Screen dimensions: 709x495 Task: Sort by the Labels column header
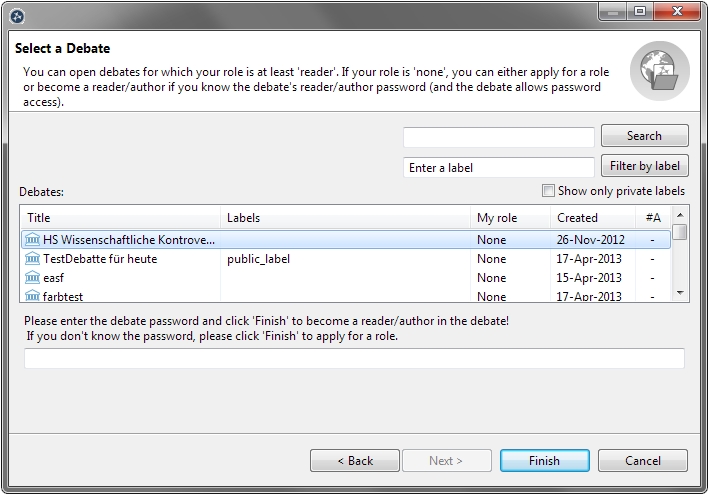[x=345, y=218]
